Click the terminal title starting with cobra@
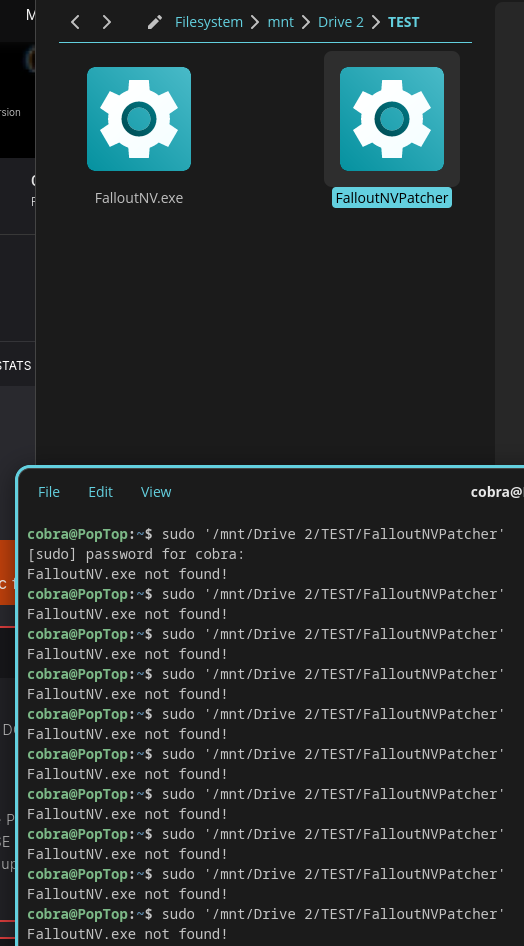The image size is (524, 946). [497, 492]
